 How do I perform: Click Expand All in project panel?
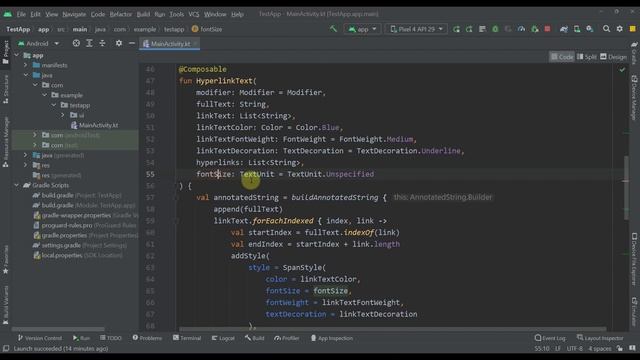(x=89, y=43)
